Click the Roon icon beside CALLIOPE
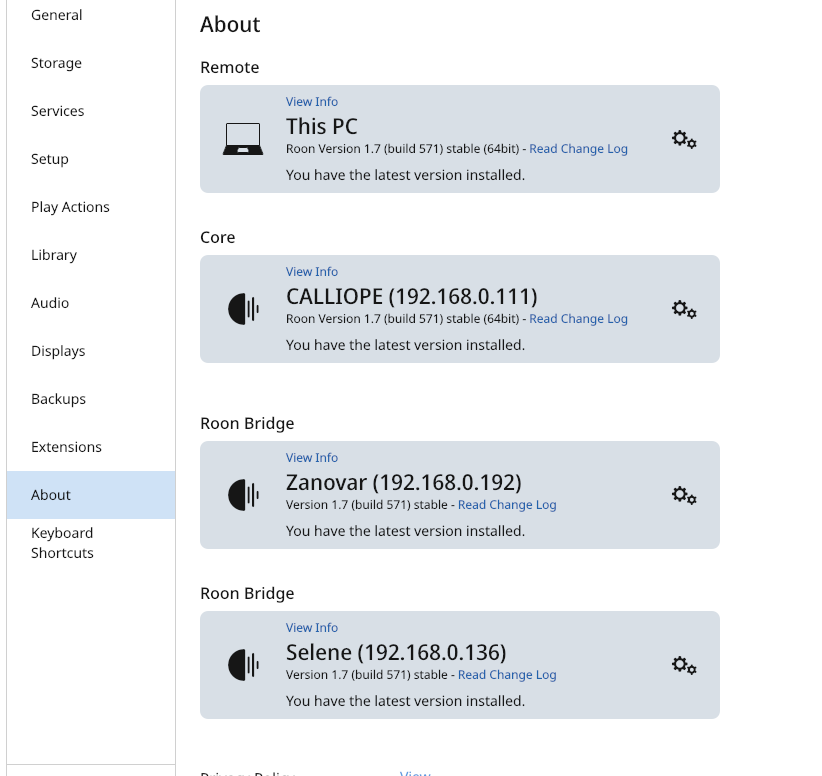This screenshot has height=776, width=822. coord(244,309)
